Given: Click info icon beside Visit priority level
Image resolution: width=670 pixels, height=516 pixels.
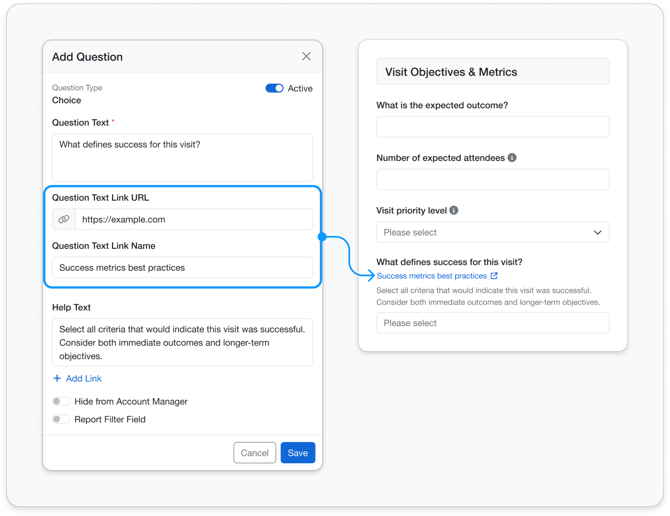Looking at the screenshot, I should 454,210.
